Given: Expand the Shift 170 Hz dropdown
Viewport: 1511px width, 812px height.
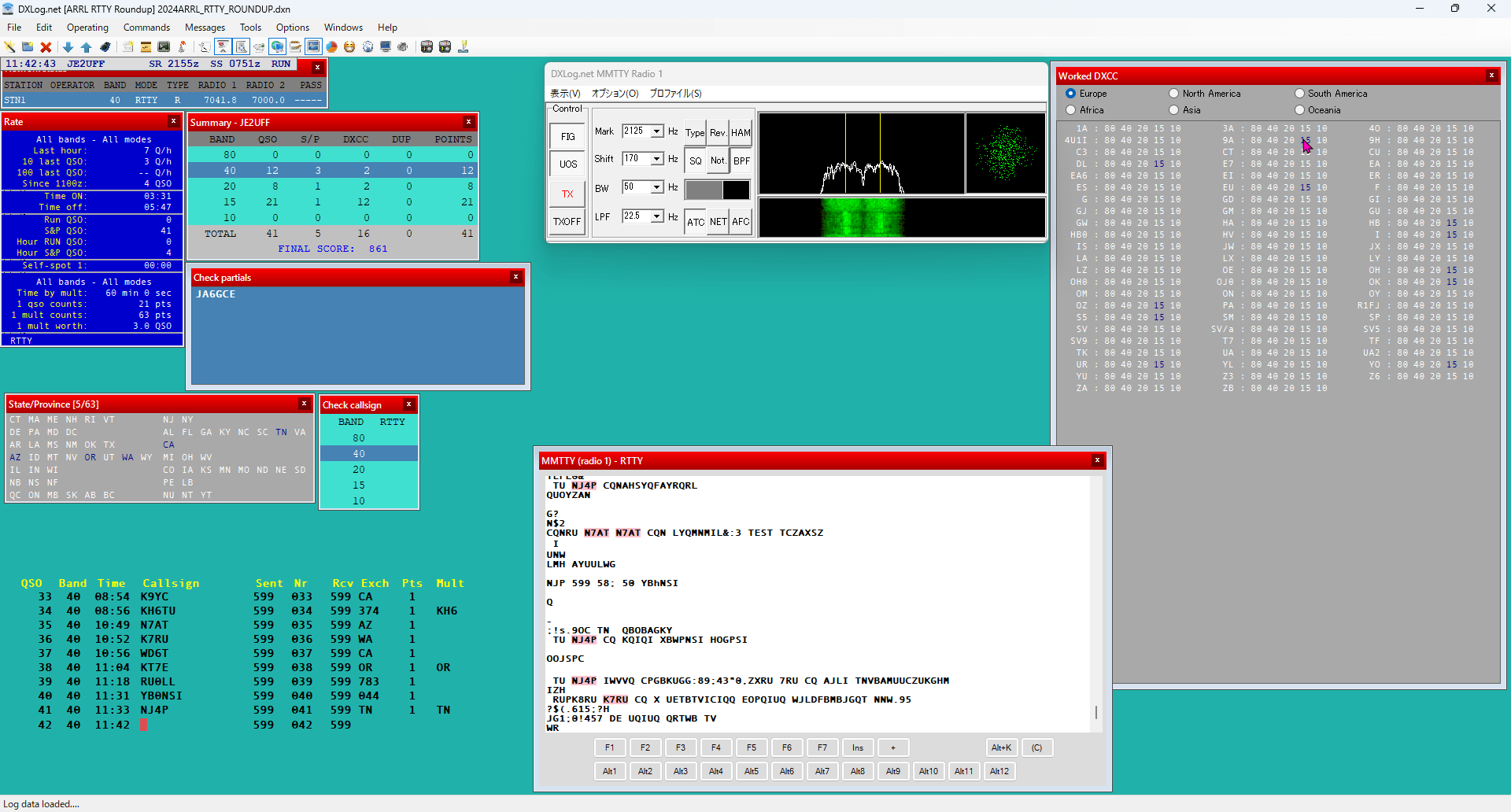Looking at the screenshot, I should click(x=656, y=159).
